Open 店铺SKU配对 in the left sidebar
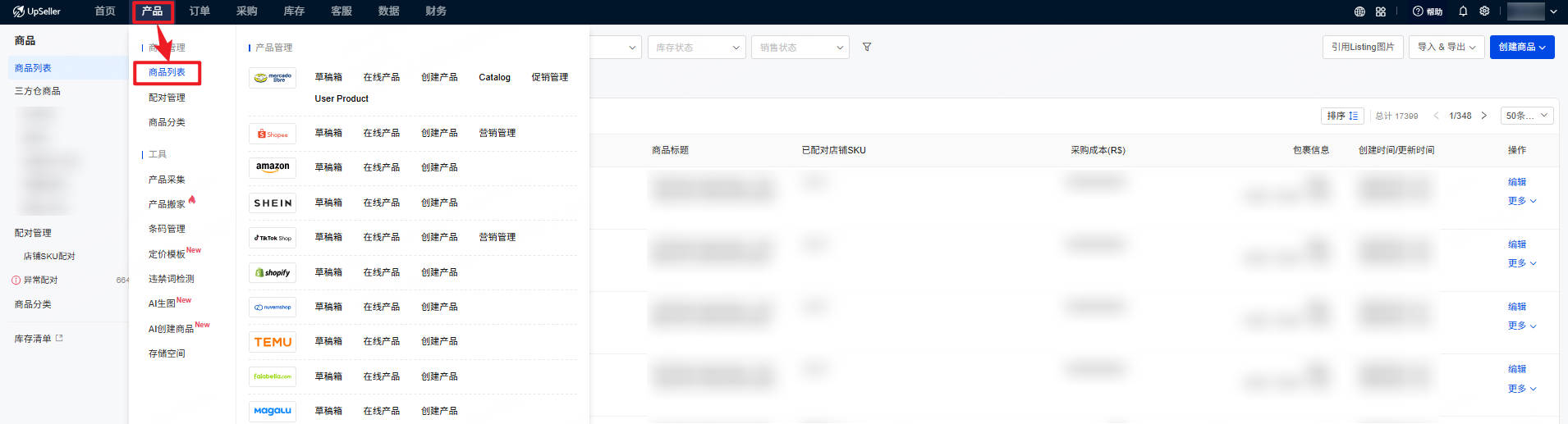1568x424 pixels. pos(49,256)
